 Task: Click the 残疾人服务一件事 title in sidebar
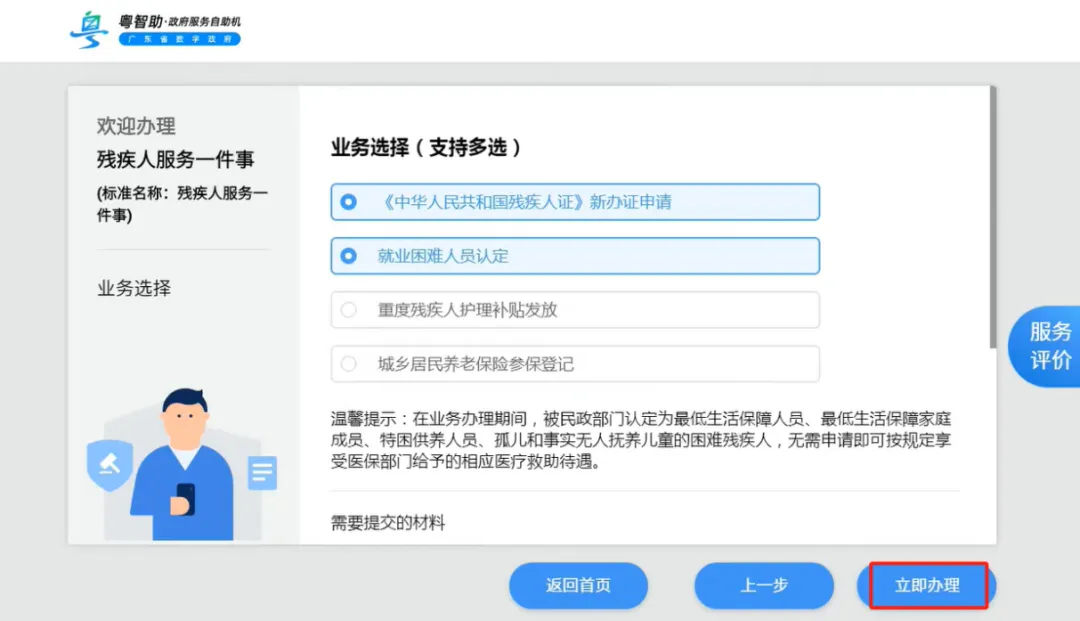click(x=176, y=160)
